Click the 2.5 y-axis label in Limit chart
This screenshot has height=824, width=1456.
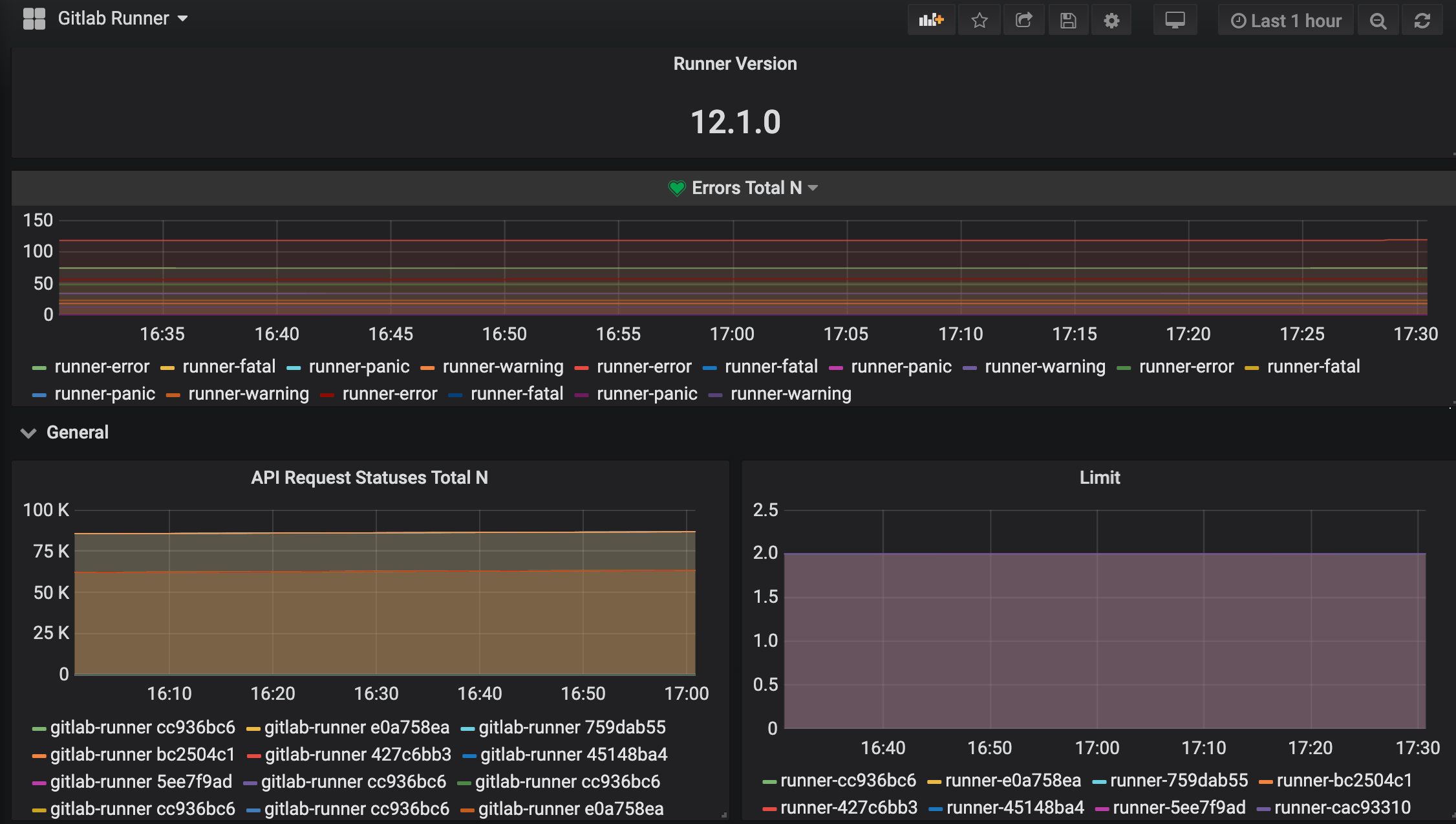coord(765,510)
